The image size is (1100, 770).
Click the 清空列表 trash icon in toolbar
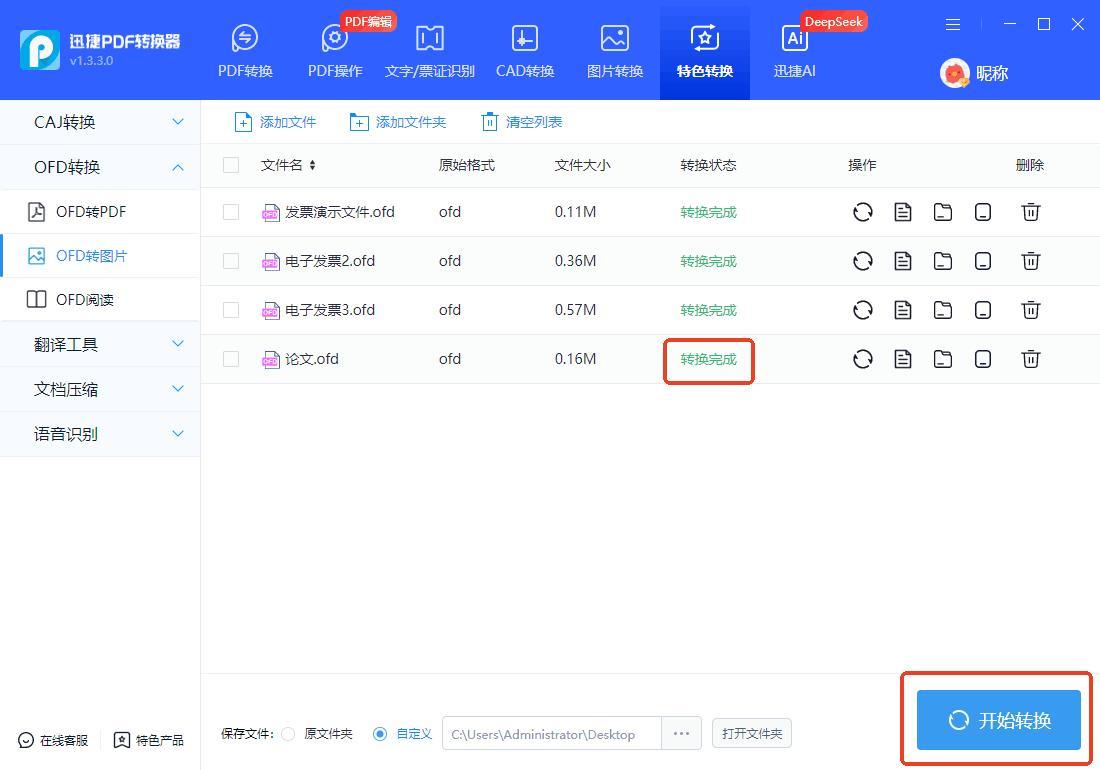(x=489, y=122)
